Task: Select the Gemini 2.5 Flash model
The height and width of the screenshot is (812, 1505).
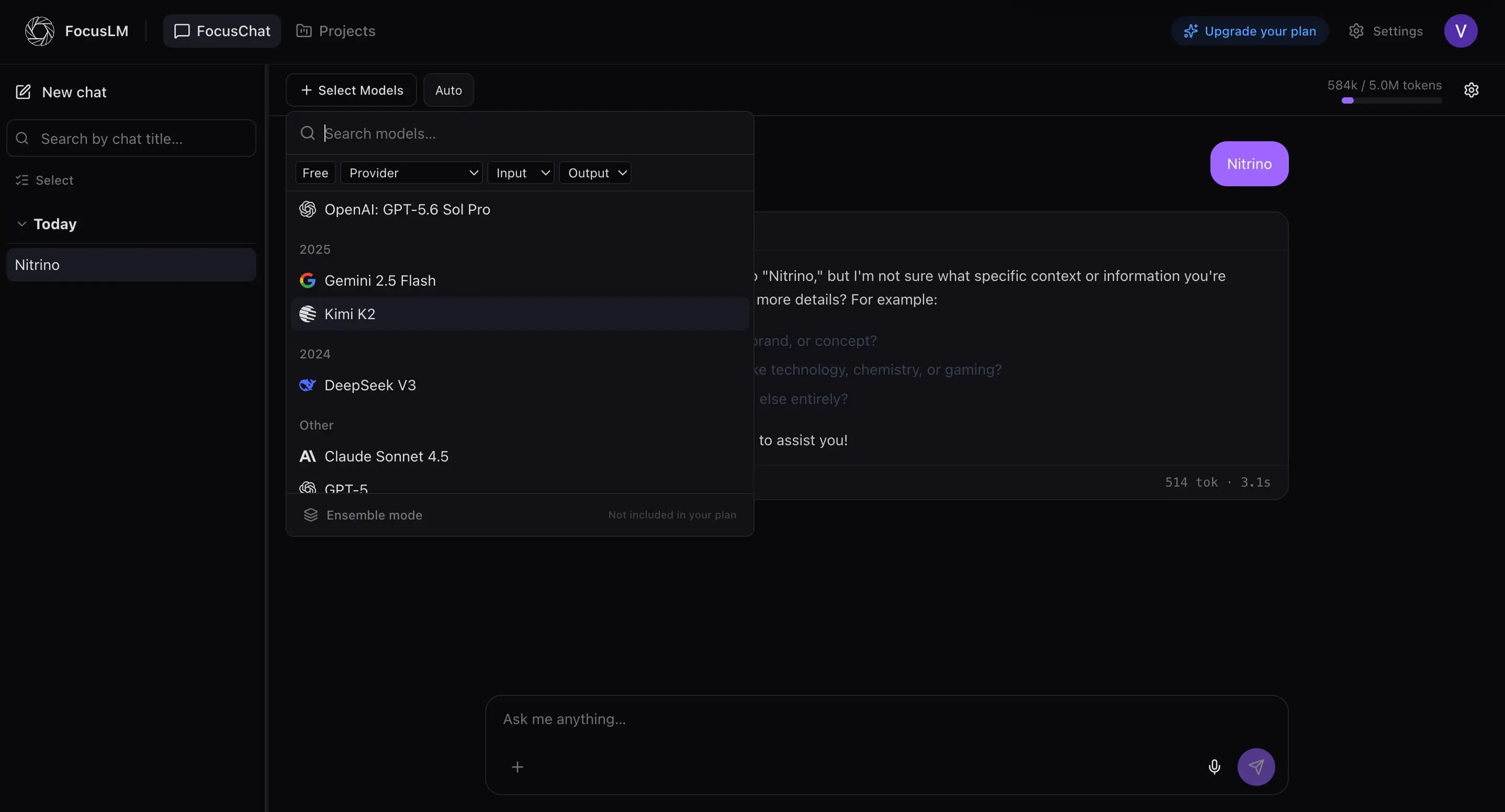Action: point(520,280)
